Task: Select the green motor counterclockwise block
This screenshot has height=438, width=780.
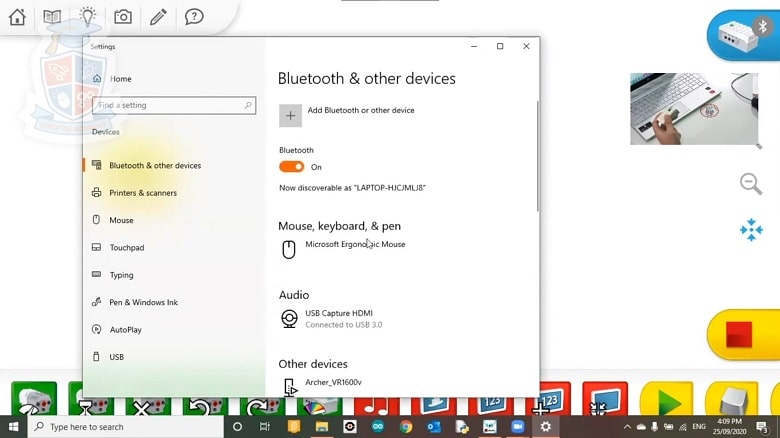Action: click(x=205, y=406)
